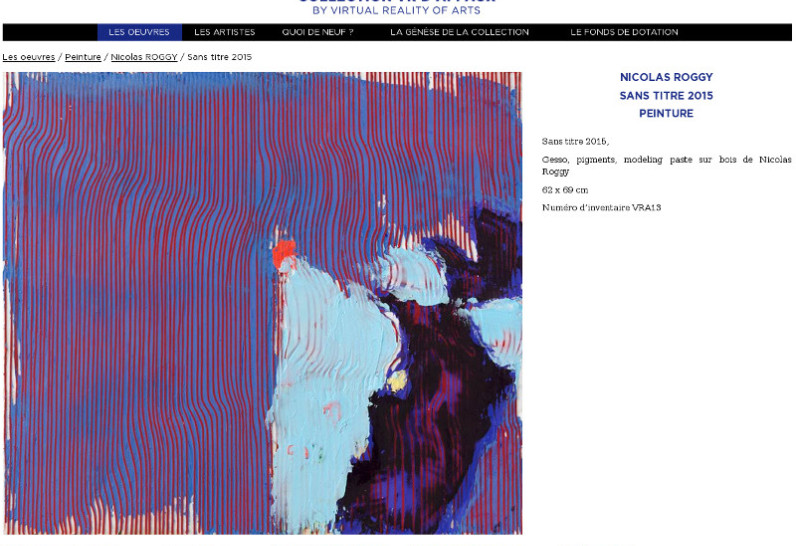Click the PEINTURE heading
This screenshot has width=796, height=546.
(666, 114)
